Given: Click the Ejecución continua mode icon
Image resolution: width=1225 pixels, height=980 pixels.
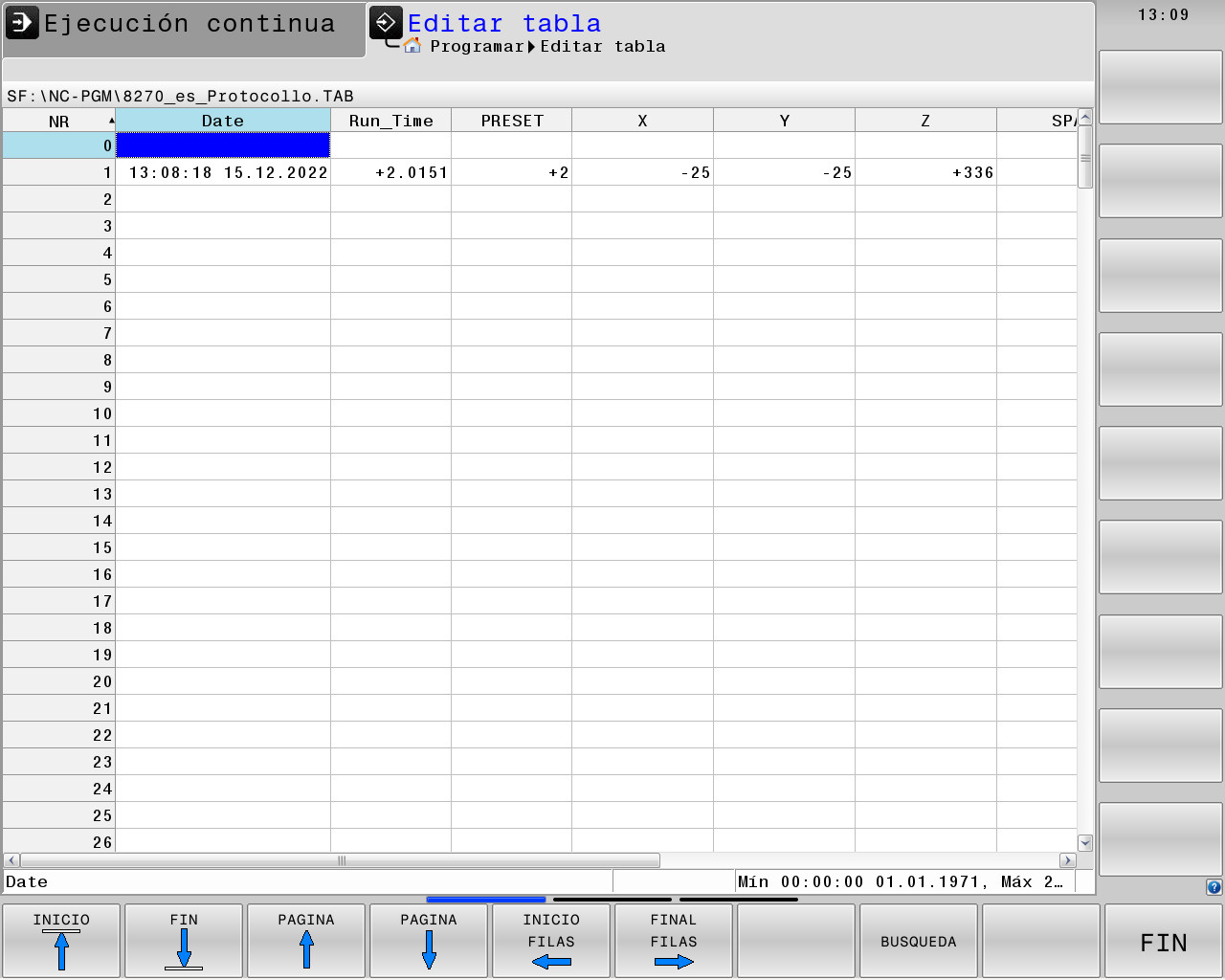Looking at the screenshot, I should tap(22, 22).
